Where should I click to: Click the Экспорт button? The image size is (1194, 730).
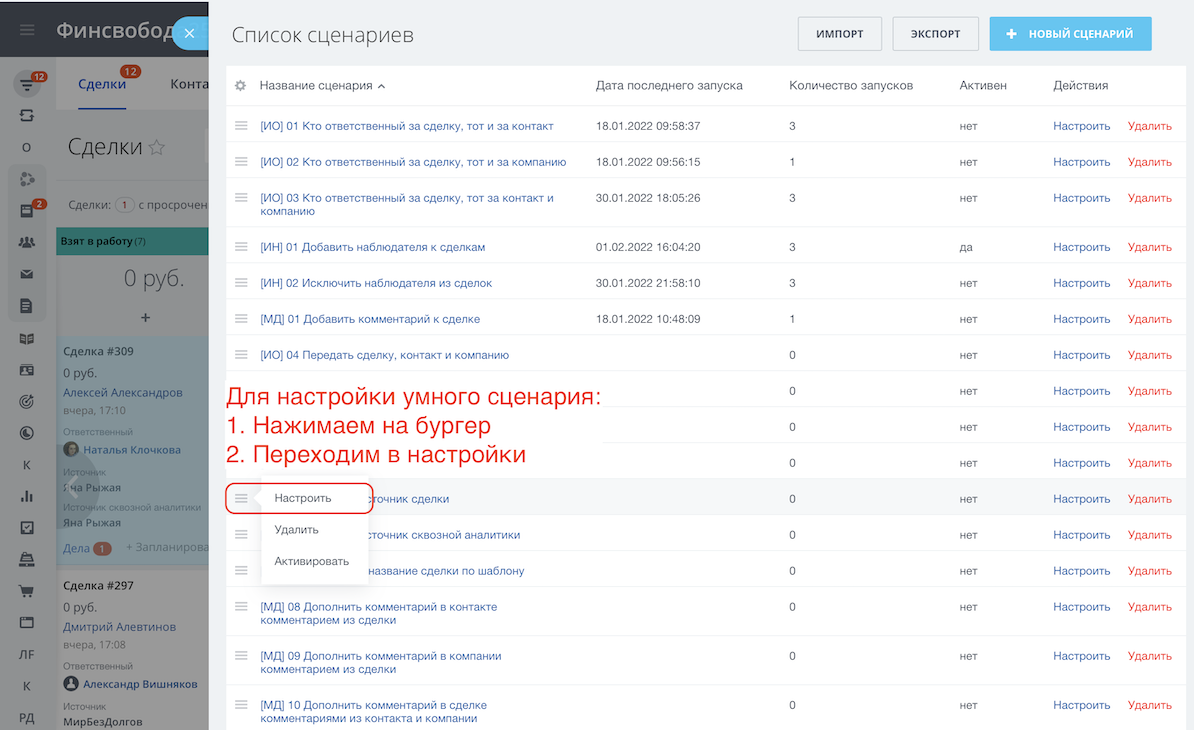(x=935, y=34)
